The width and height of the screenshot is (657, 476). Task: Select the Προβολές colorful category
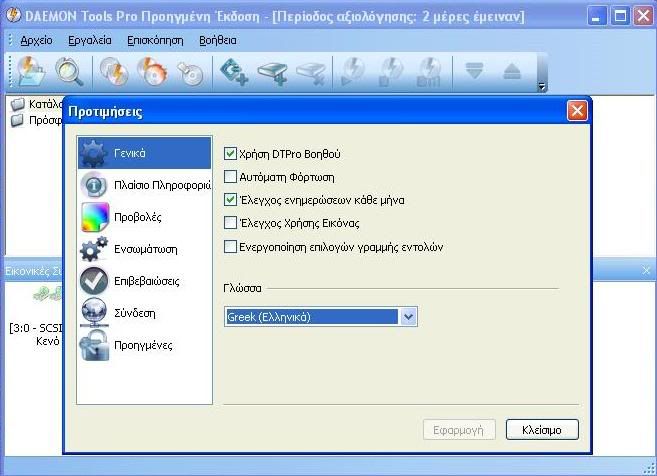click(145, 217)
